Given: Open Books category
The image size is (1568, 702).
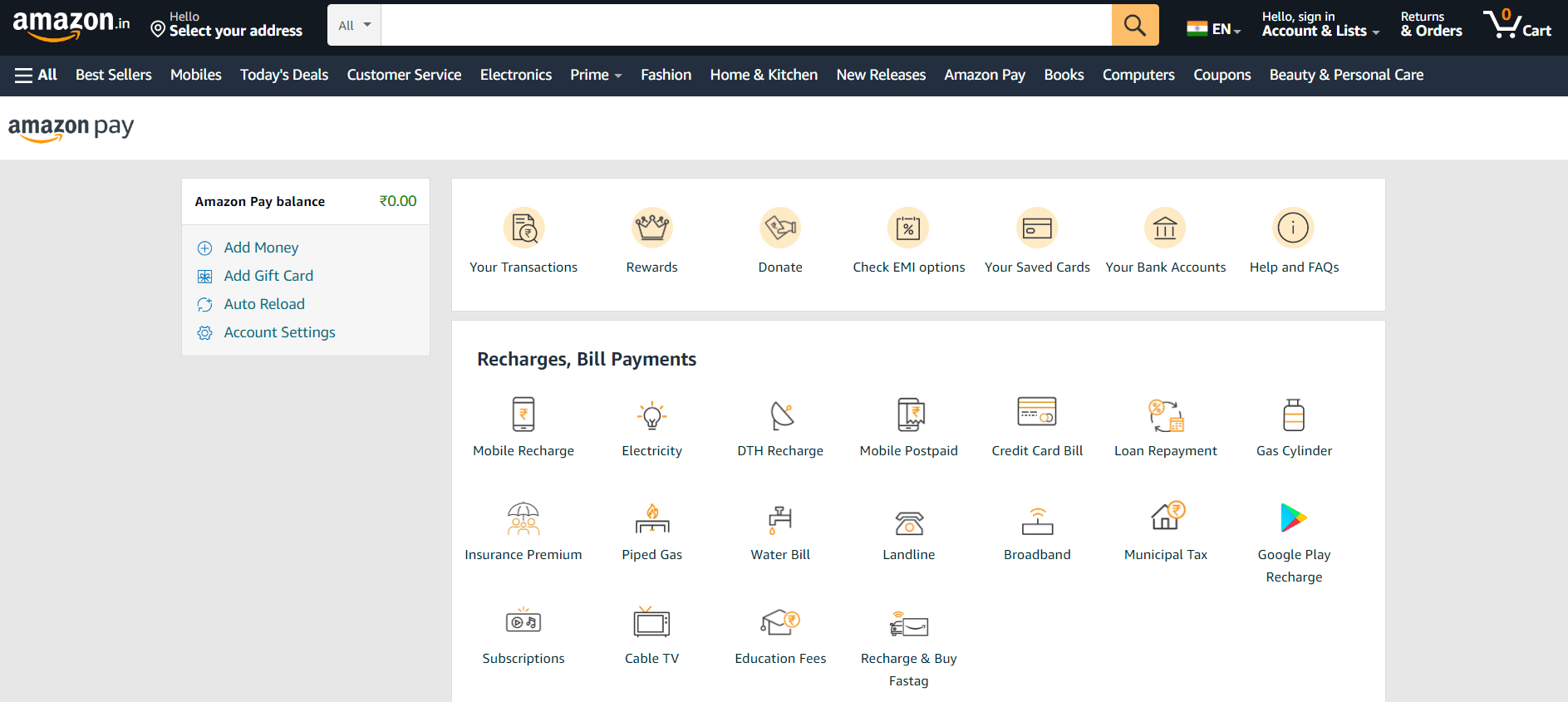Looking at the screenshot, I should pos(1064,75).
